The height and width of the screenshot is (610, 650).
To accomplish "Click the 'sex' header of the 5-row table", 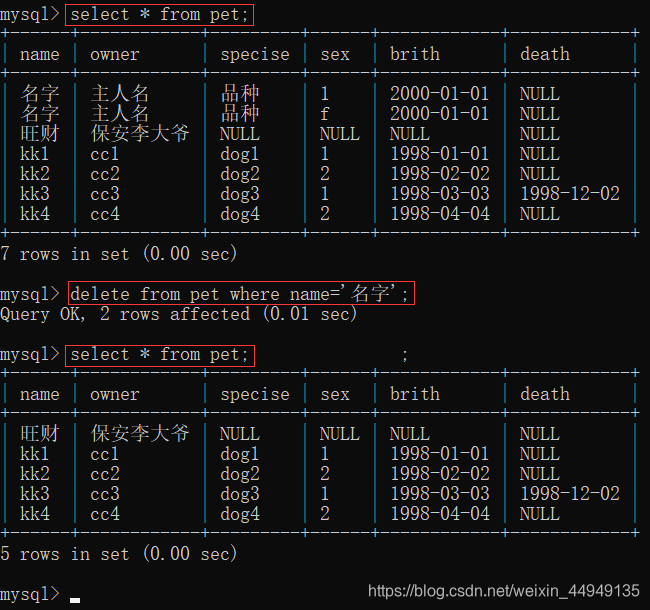I will coord(335,395).
